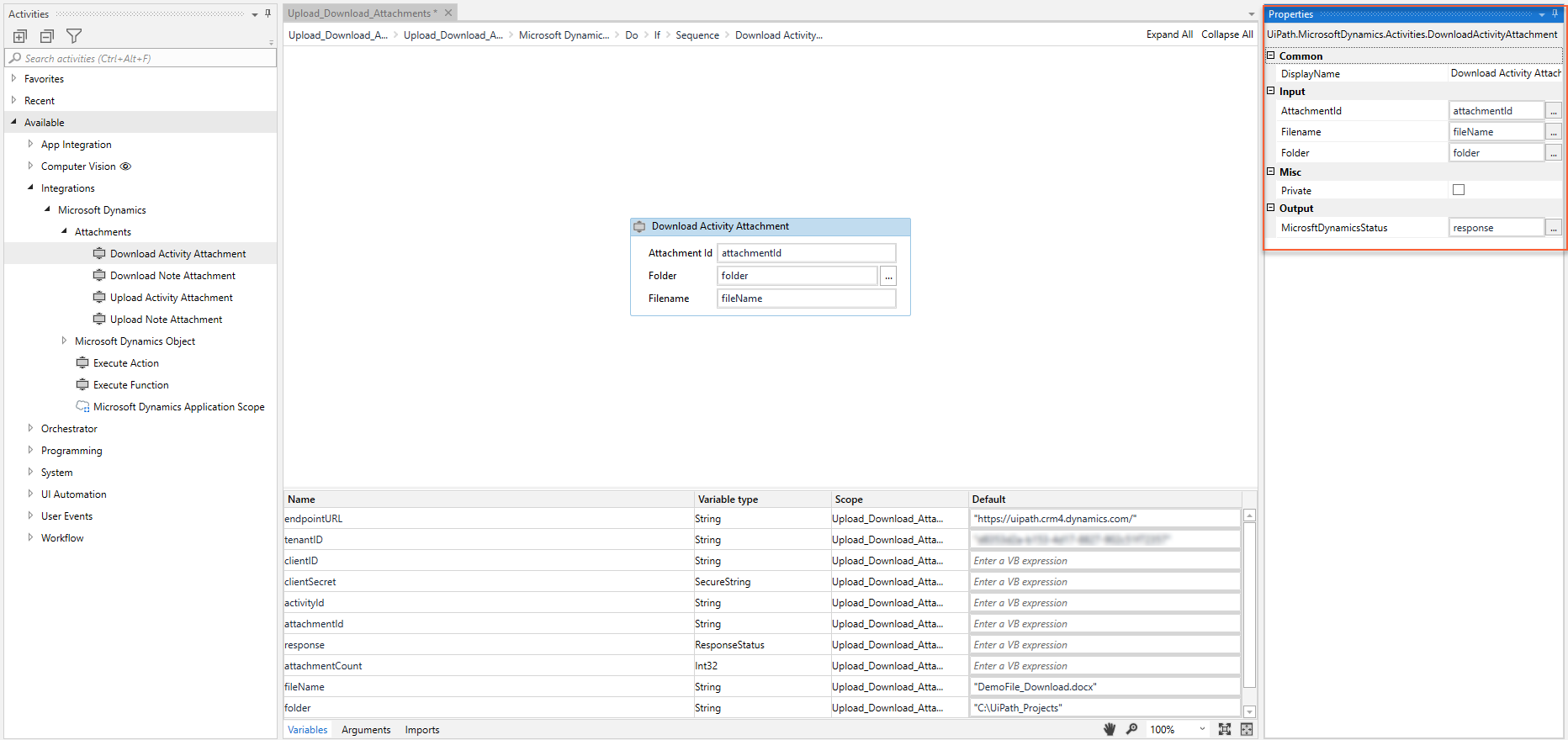Expand the Workflow category
Viewport: 1568px width, 740px height.
click(30, 537)
